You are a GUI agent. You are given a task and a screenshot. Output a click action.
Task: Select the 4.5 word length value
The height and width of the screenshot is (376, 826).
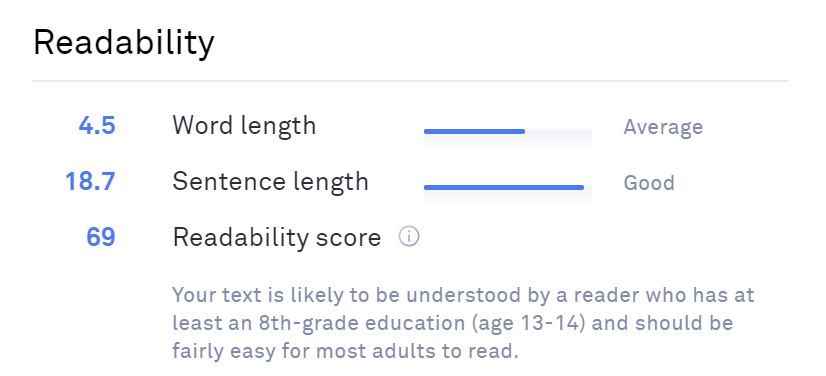click(x=97, y=126)
